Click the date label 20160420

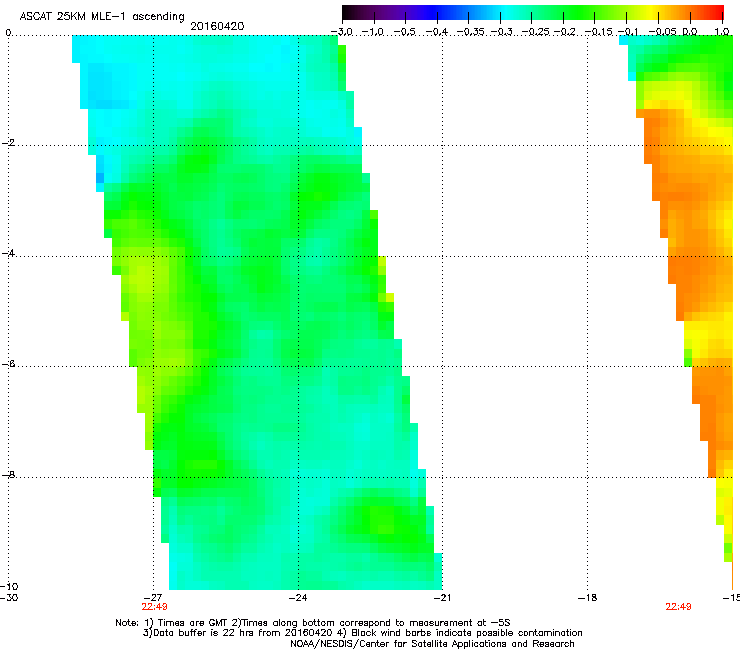217,26
